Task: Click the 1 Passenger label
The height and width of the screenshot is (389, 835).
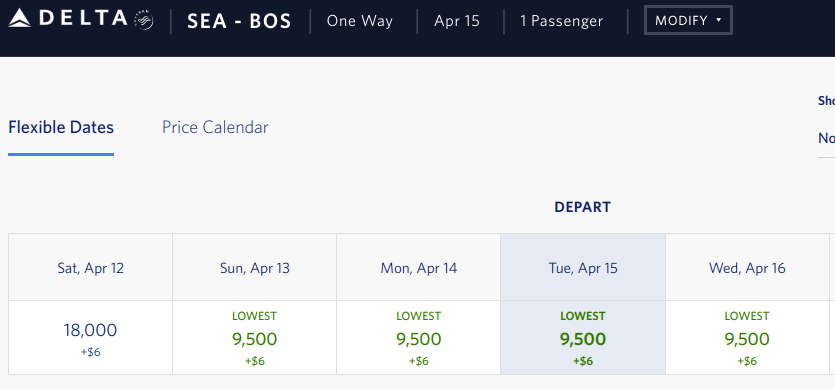Action: (562, 21)
